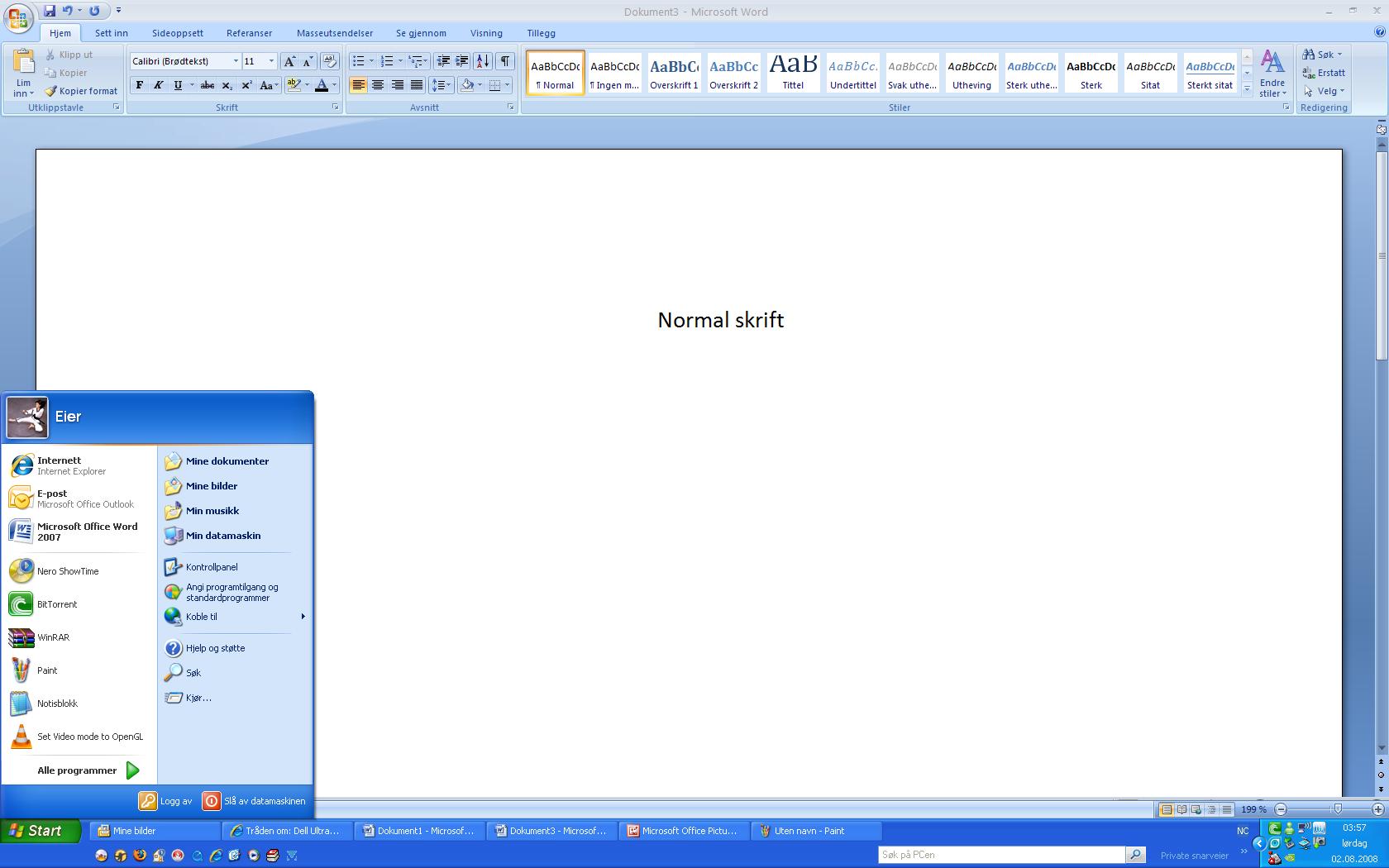Increase font size with grow font icon

click(x=289, y=61)
